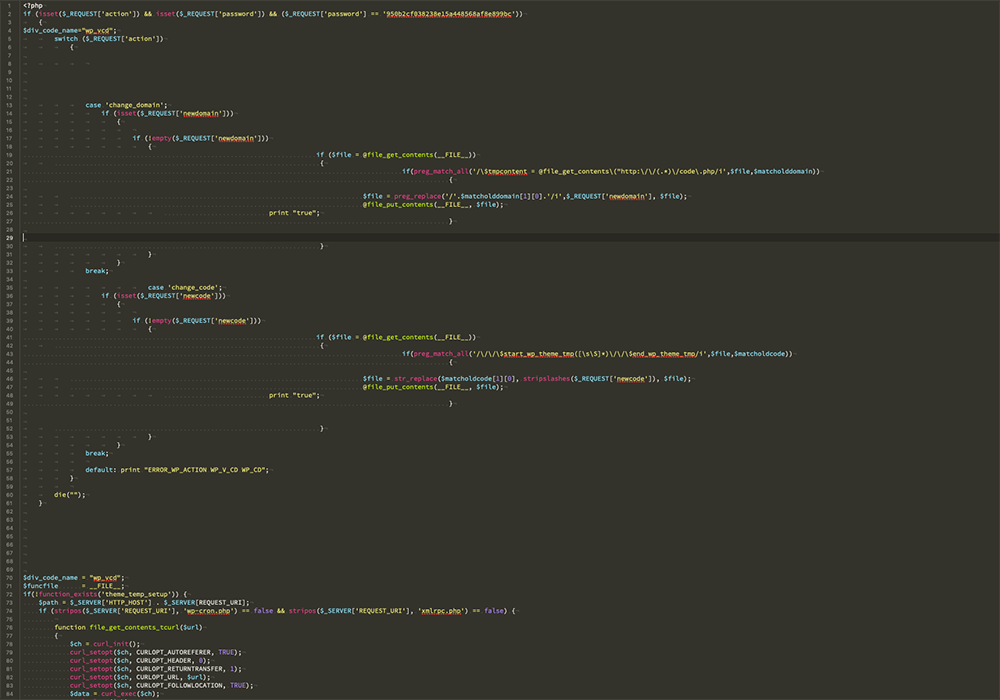Click @file_put_contents call on line 25
1000x700 pixels.
(433, 204)
